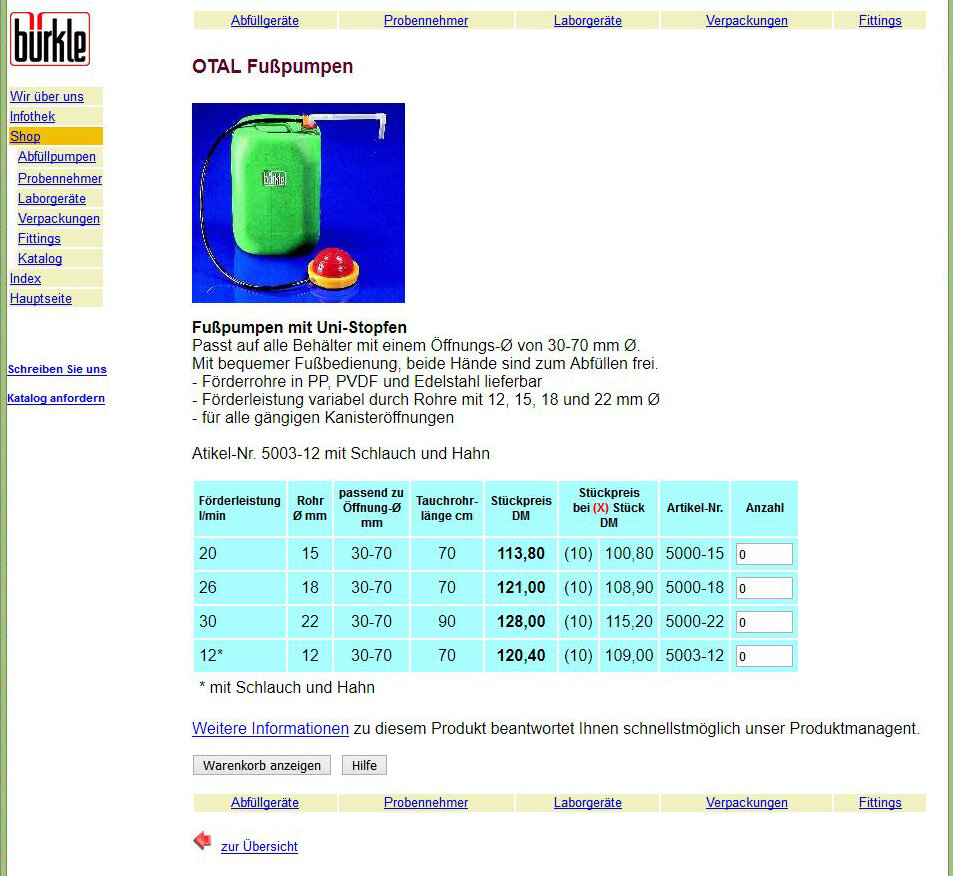Focus quantity field for article 5003-12
953x876 pixels.
coord(764,657)
